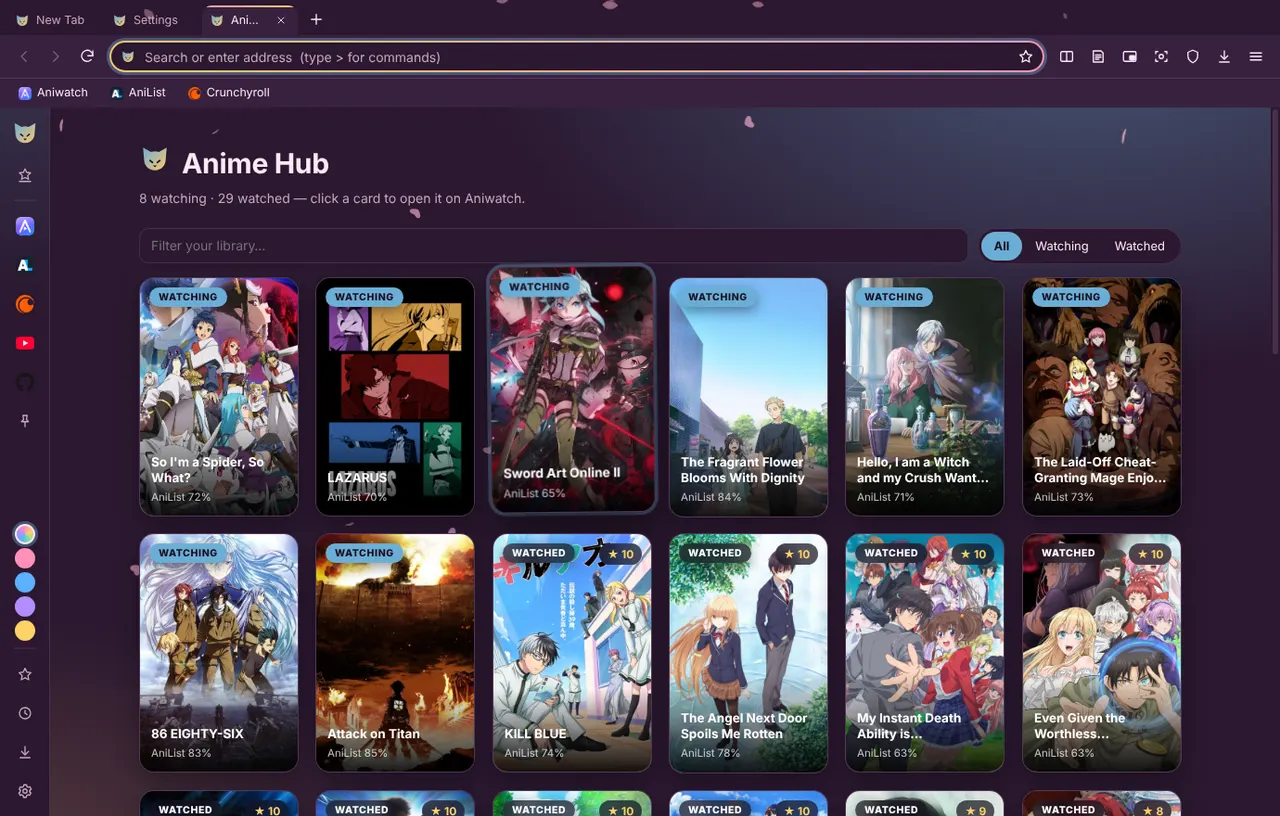Open the My Instant Death Ability card

[925, 653]
